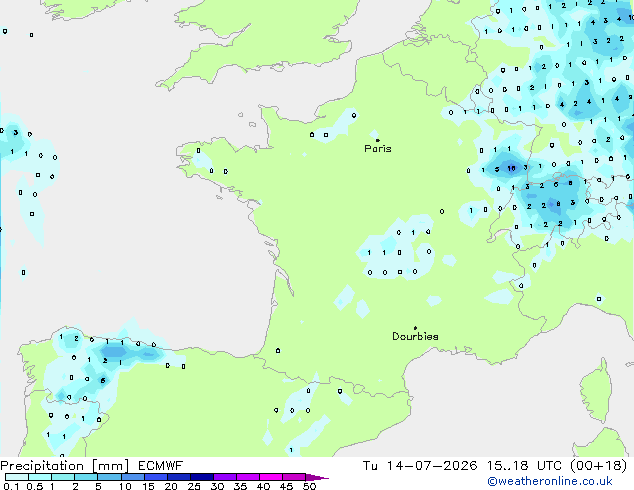Image resolution: width=634 pixels, height=490 pixels.
Task: Select the dark blue 20 mm legend swatch
Action: 179,477
